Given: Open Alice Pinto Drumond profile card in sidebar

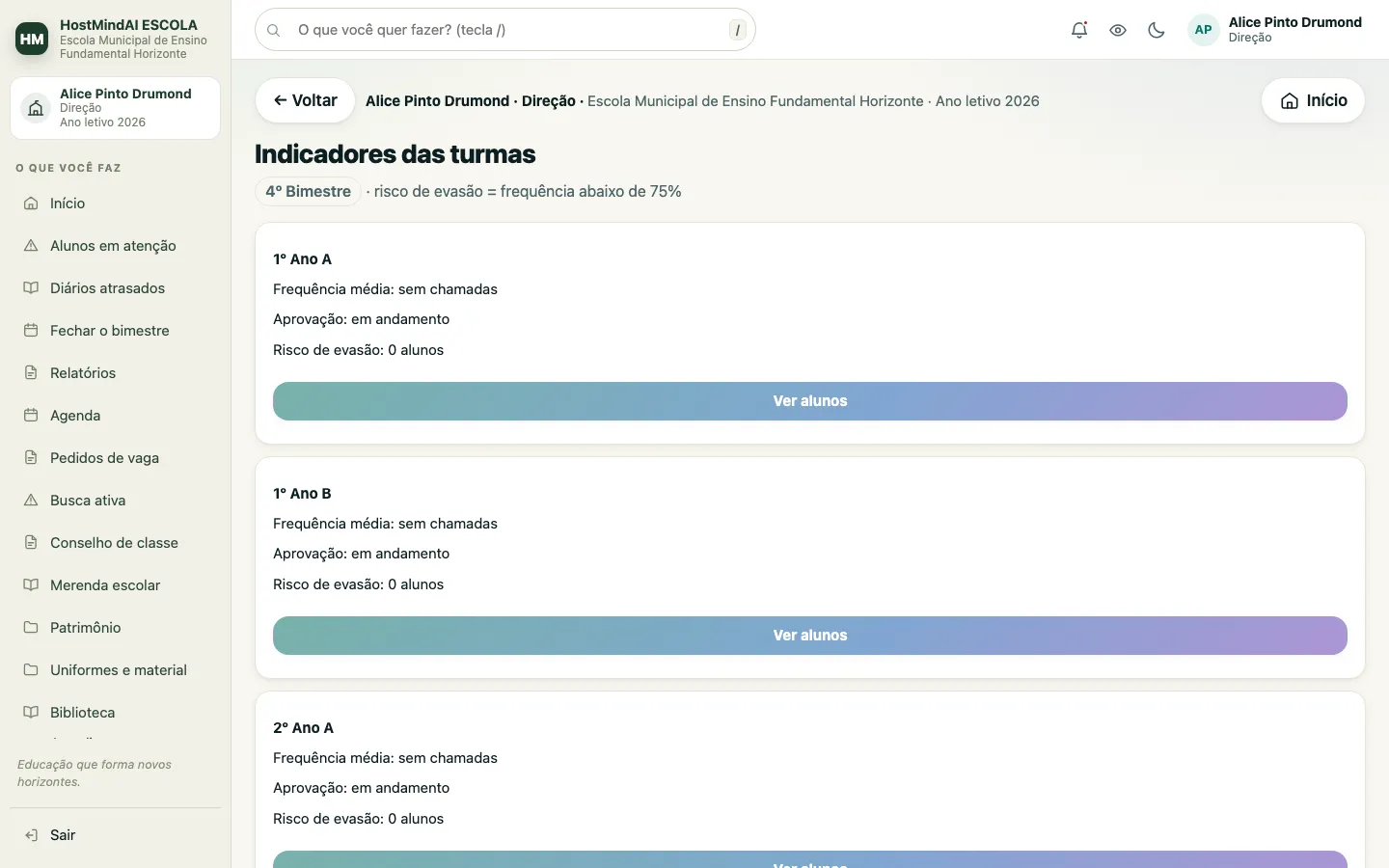Looking at the screenshot, I should pyautogui.click(x=115, y=108).
